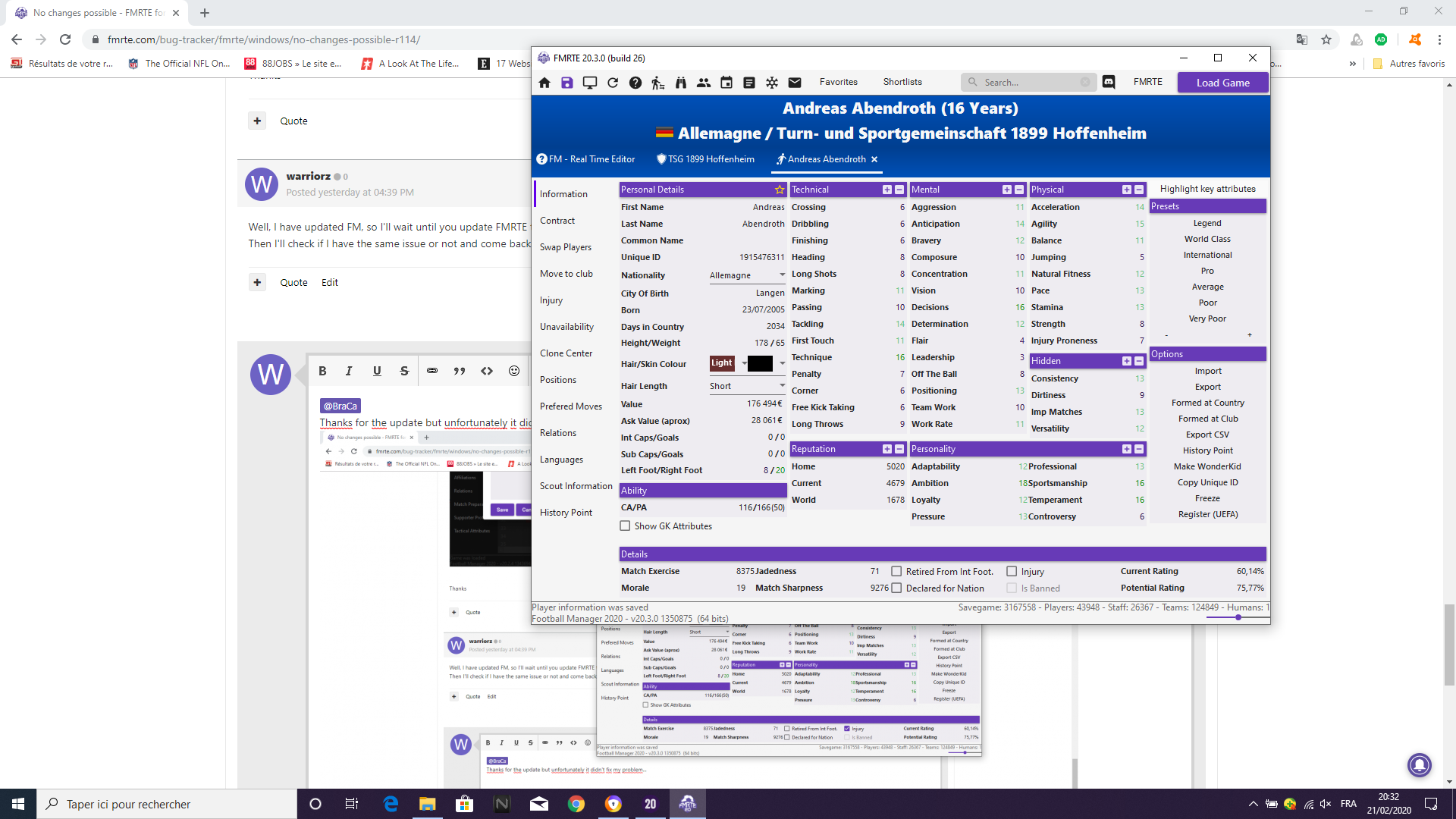Click the quote marks icon in reply editor
This screenshot has height=819, width=1456.
click(460, 371)
